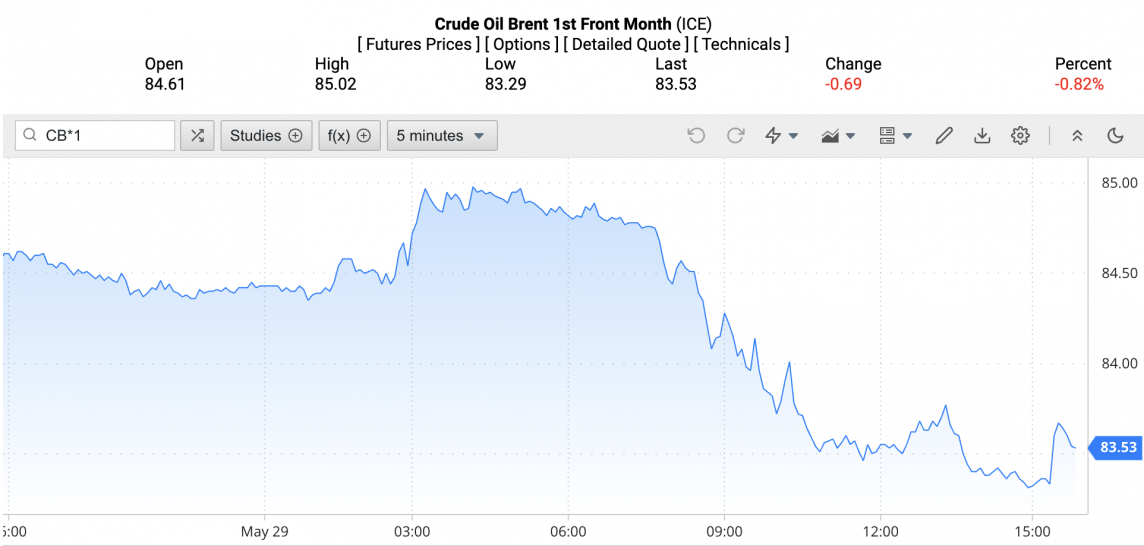Open the 5 minutes interval dropdown
This screenshot has width=1144, height=546.
pos(441,136)
